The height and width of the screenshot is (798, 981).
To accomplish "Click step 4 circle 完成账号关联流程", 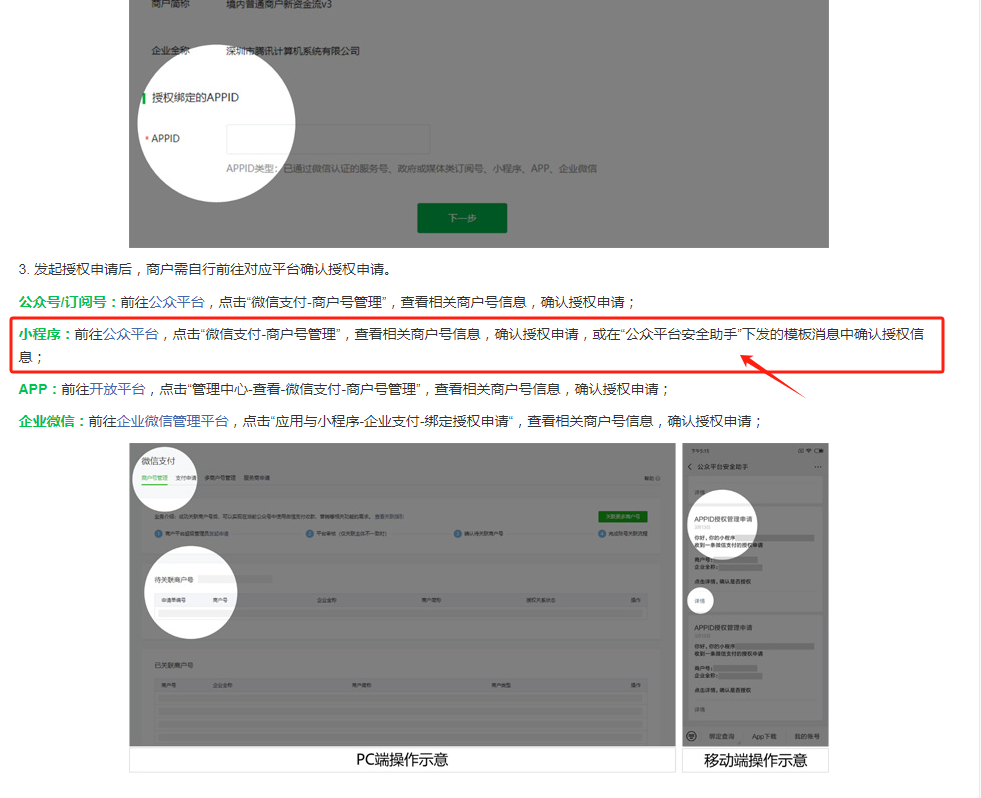I will coord(602,534).
